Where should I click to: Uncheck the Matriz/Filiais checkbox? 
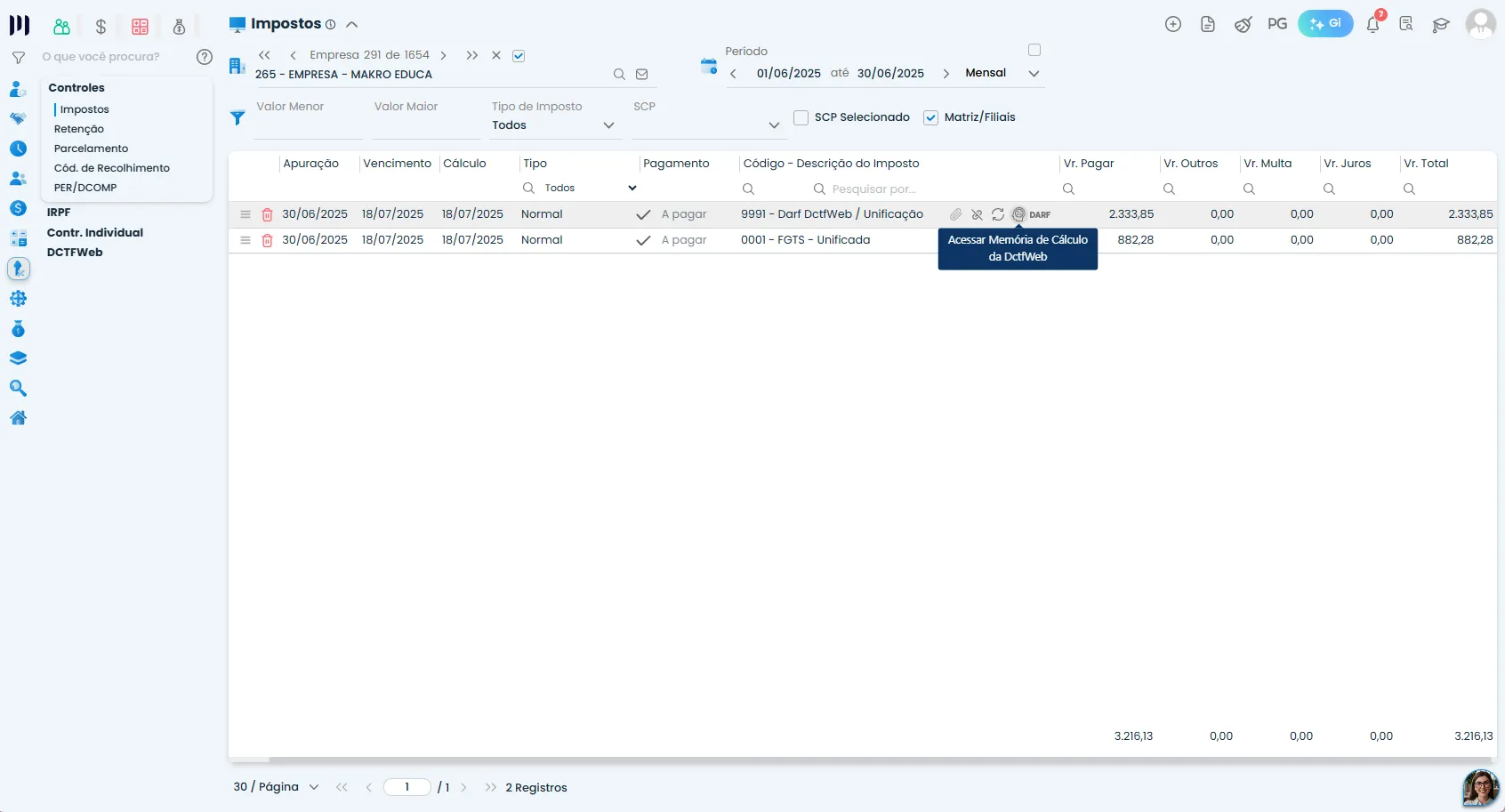pyautogui.click(x=930, y=117)
